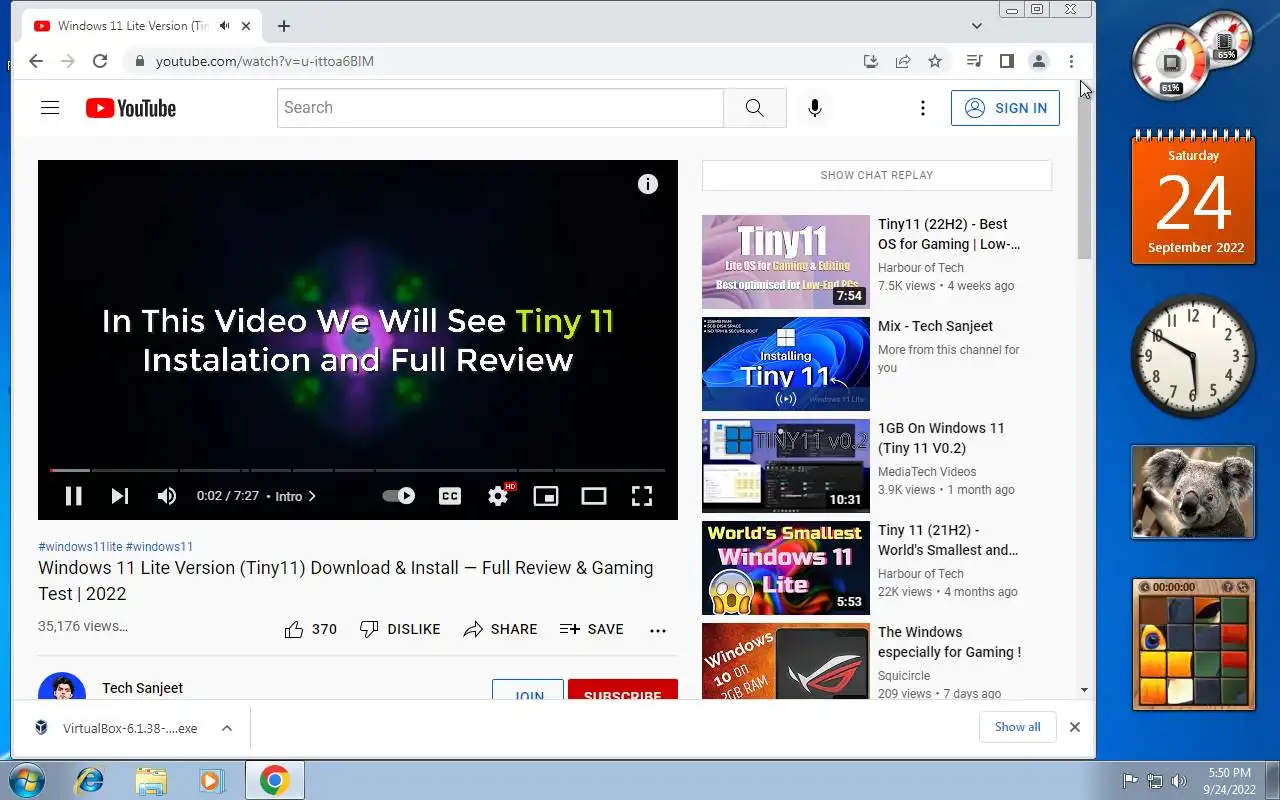The height and width of the screenshot is (800, 1280).
Task: Mute the video player volume
Action: tap(167, 496)
